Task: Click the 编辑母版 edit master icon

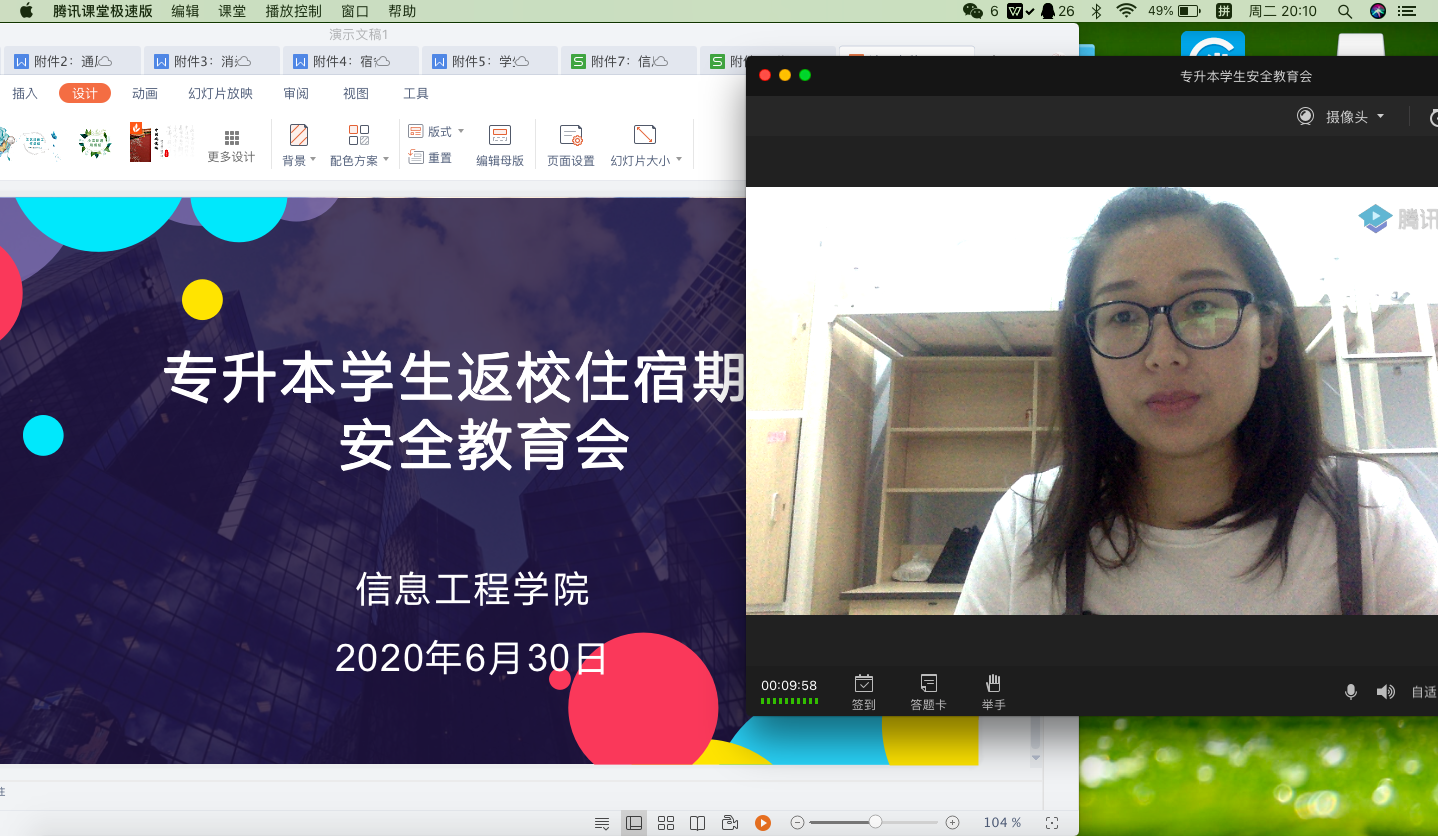Action: pos(500,136)
